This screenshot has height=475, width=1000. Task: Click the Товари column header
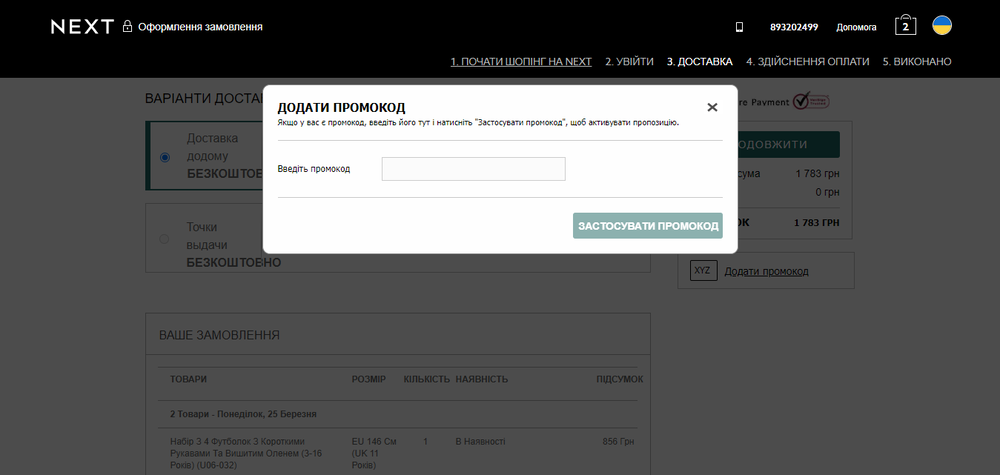point(188,379)
